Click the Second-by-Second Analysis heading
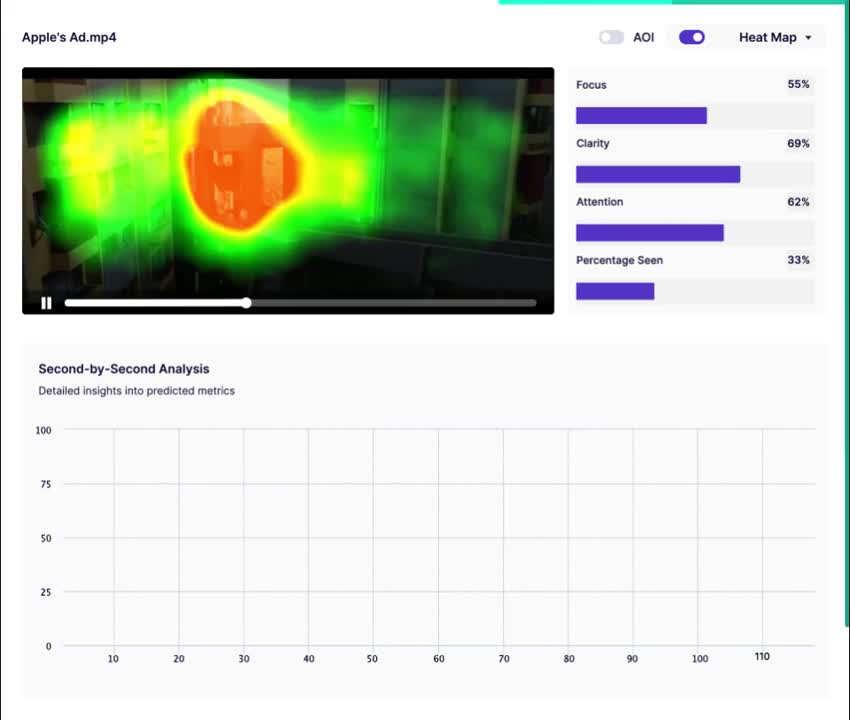The image size is (850, 720). pos(124,369)
